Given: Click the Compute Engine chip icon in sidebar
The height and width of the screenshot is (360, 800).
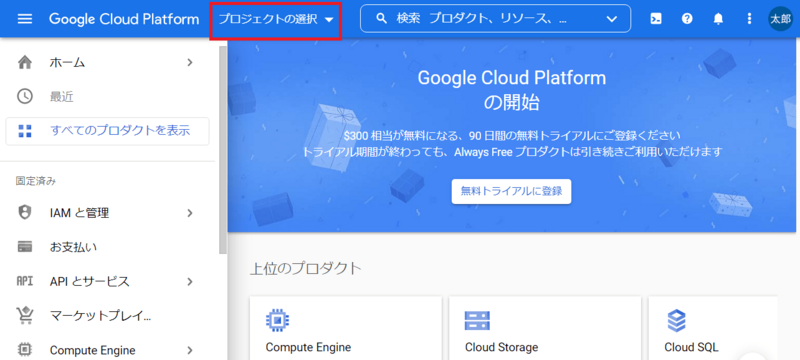Looking at the screenshot, I should [24, 350].
